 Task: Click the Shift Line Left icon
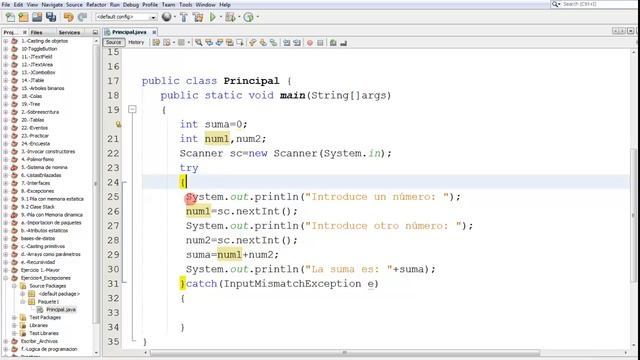287,42
